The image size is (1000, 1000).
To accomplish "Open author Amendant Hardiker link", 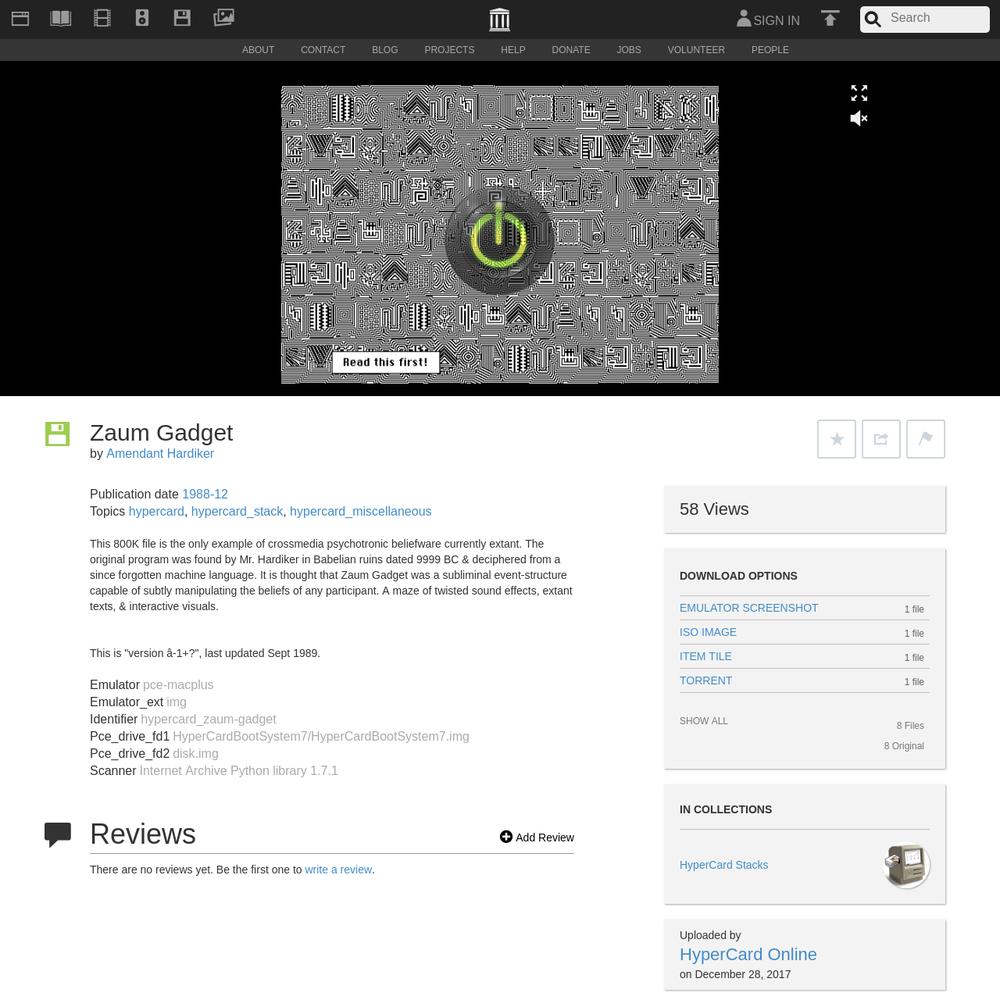I will click(x=160, y=453).
